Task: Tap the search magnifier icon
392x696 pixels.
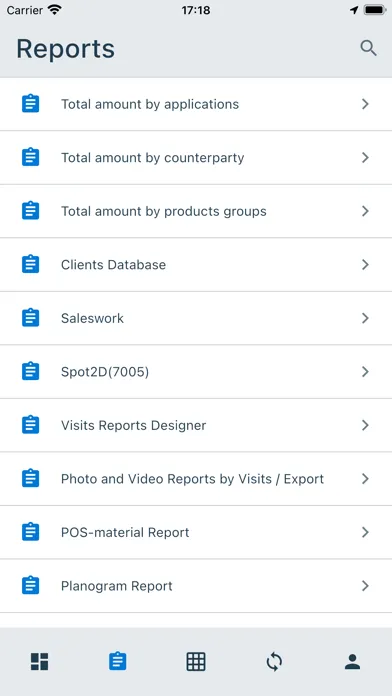Action: coord(368,48)
